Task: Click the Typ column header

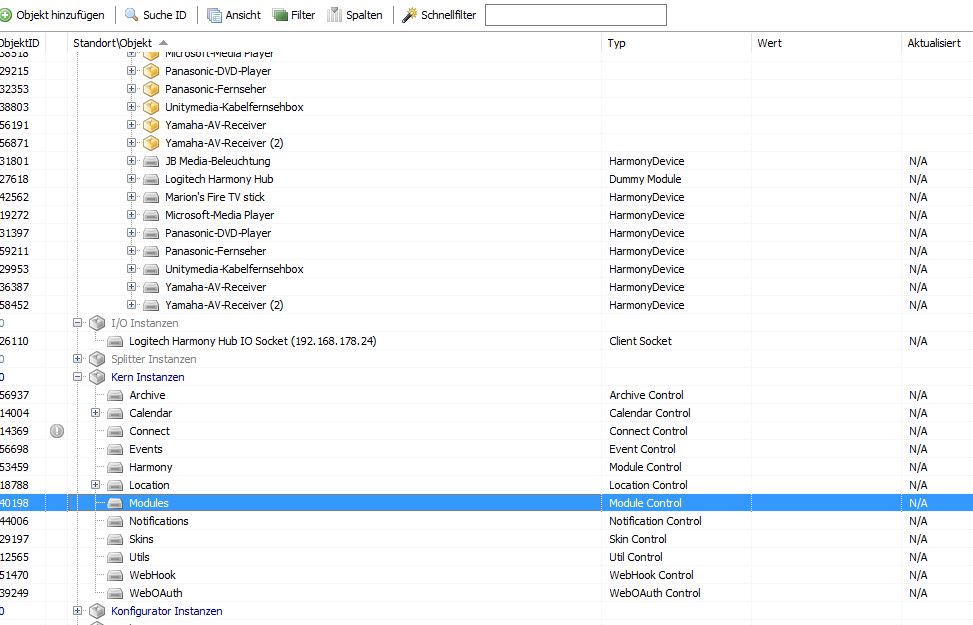Action: point(617,43)
